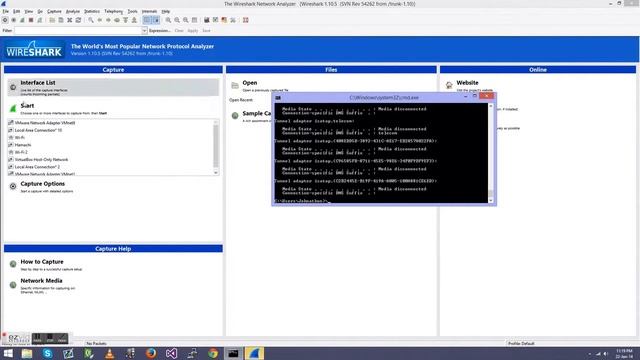Click the go to last packet icon

(x=134, y=20)
